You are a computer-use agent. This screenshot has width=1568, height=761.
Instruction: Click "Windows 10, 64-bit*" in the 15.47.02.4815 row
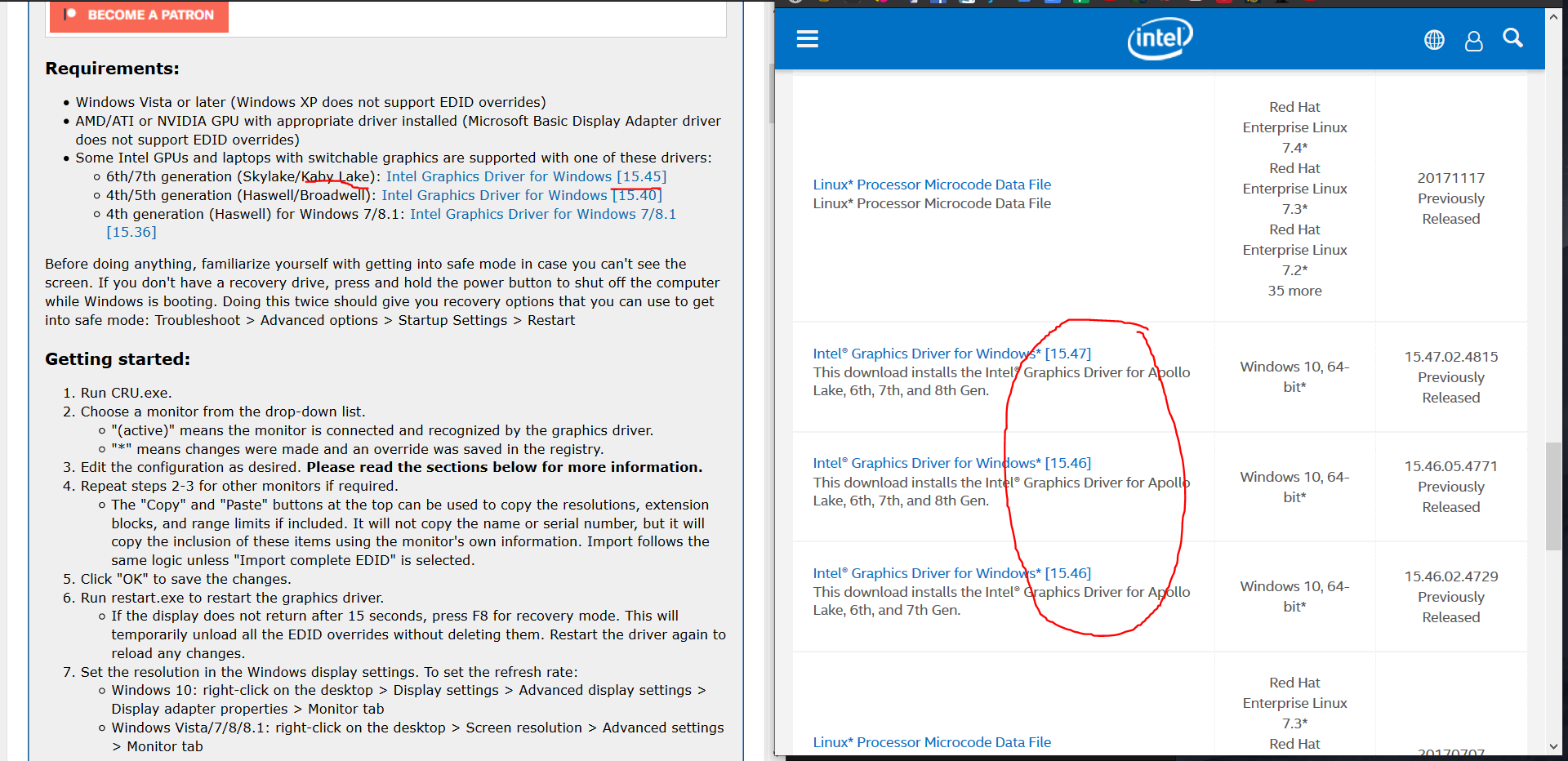pyautogui.click(x=1294, y=376)
